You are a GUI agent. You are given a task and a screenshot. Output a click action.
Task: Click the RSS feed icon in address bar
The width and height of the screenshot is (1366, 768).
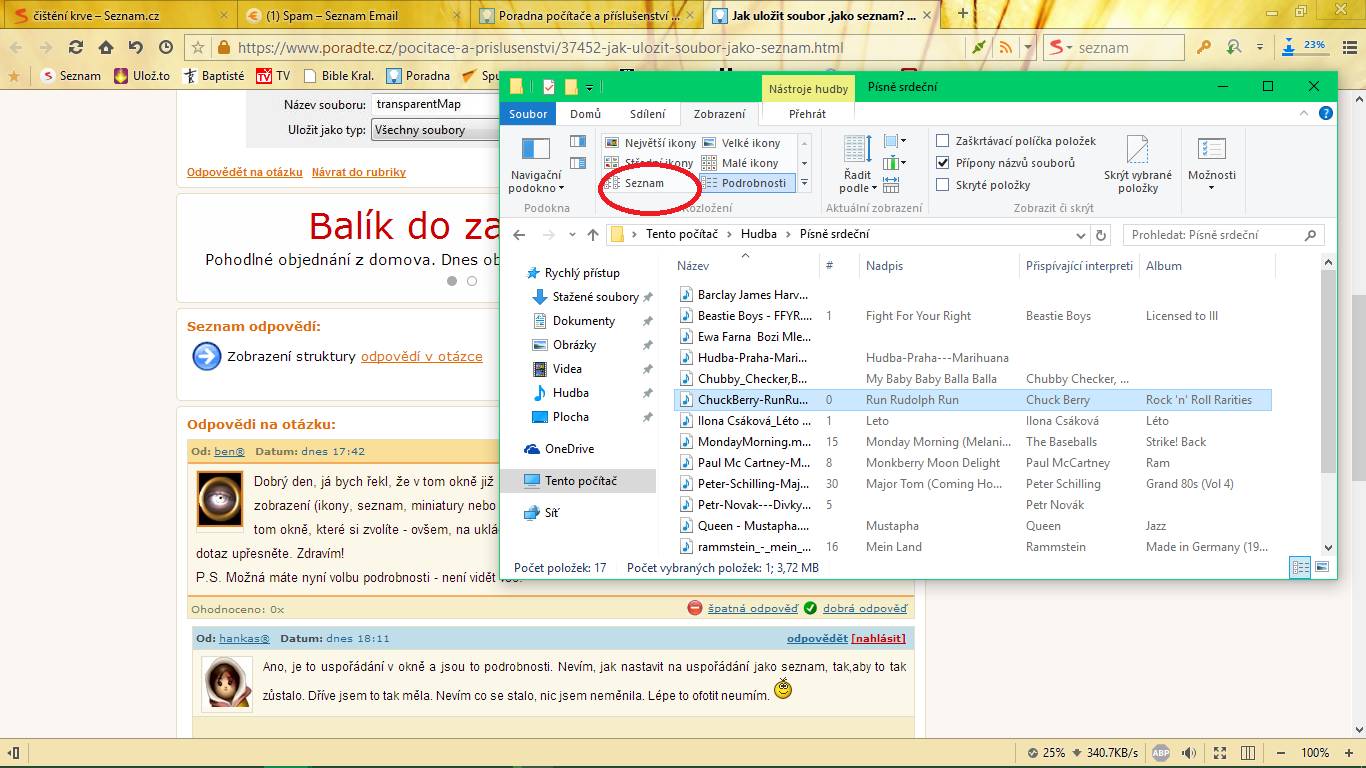[1005, 47]
